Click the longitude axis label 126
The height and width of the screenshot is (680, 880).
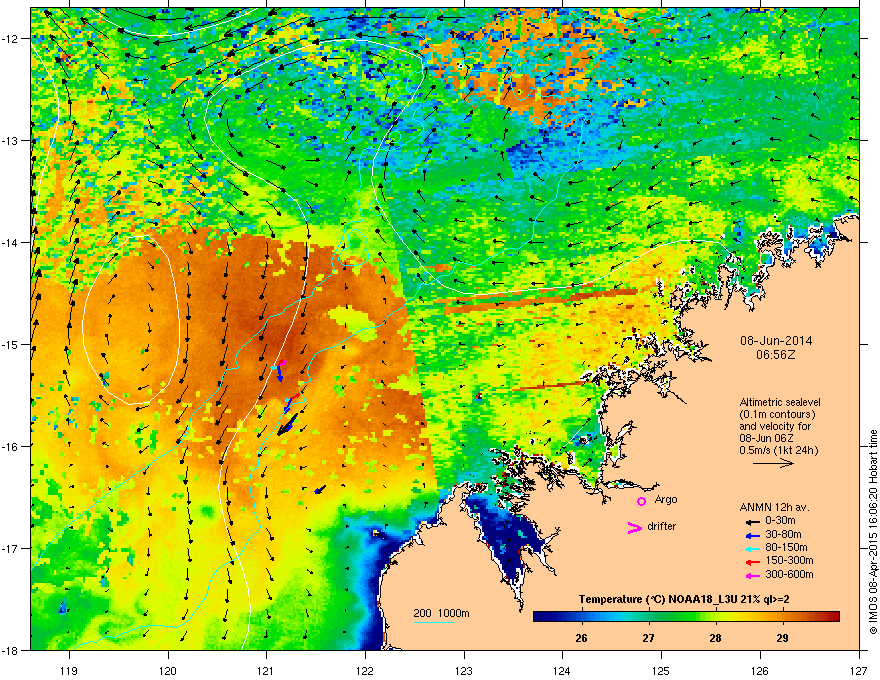[x=760, y=670]
